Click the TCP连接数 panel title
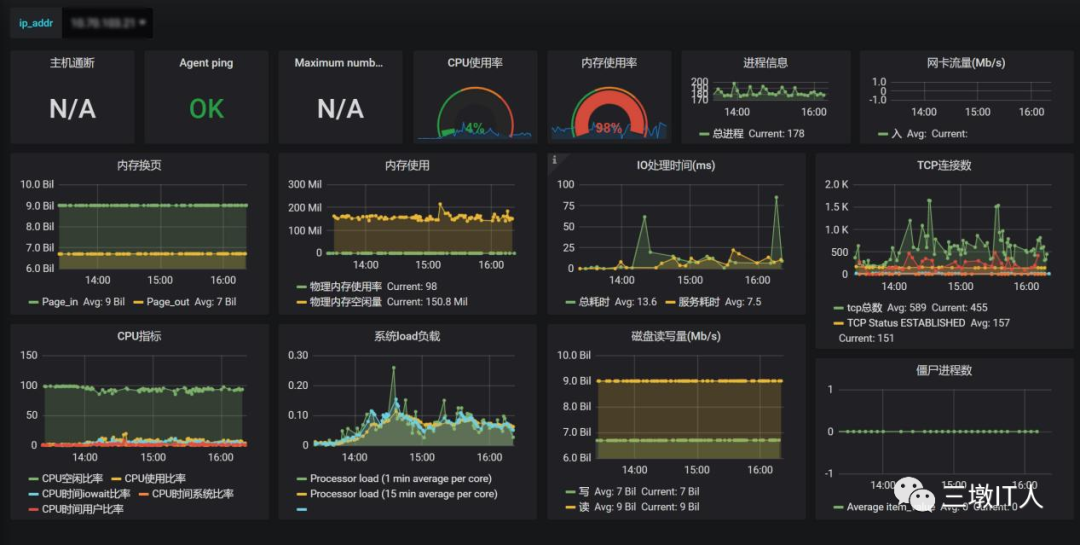The width and height of the screenshot is (1080, 545). [944, 165]
